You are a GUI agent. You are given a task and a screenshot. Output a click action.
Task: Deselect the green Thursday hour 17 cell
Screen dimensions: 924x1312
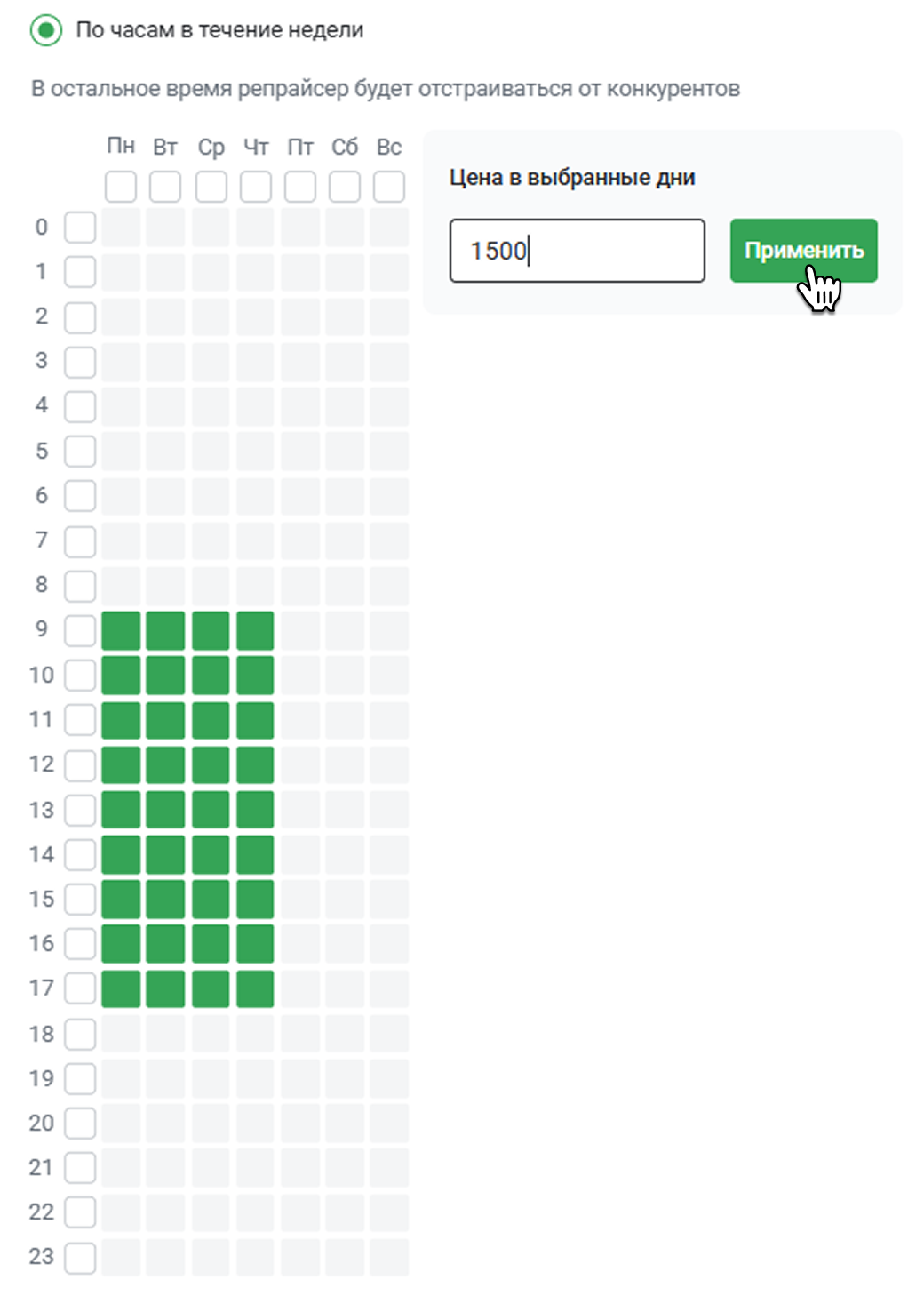(255, 988)
